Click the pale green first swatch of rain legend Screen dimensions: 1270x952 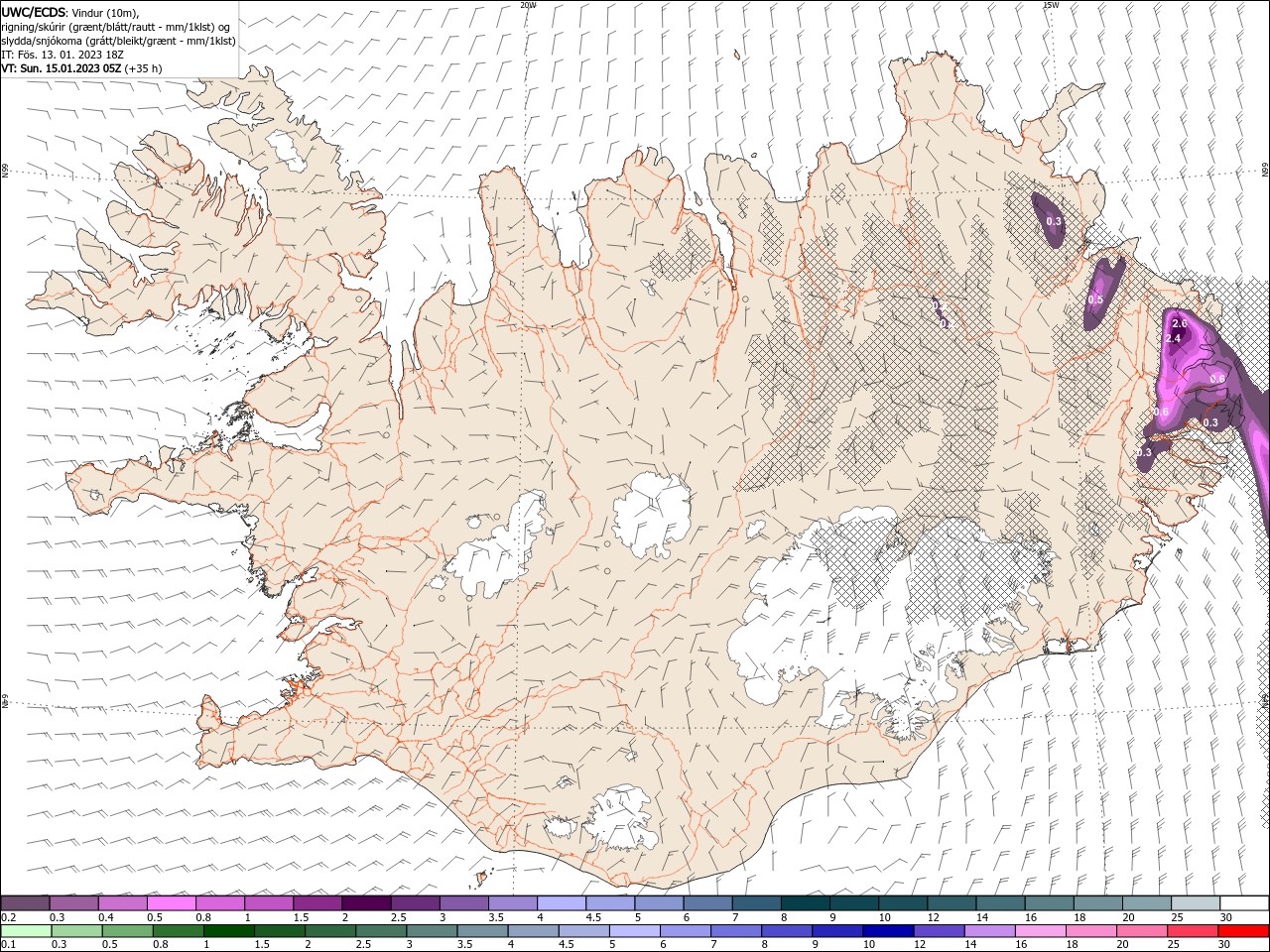pyautogui.click(x=26, y=931)
